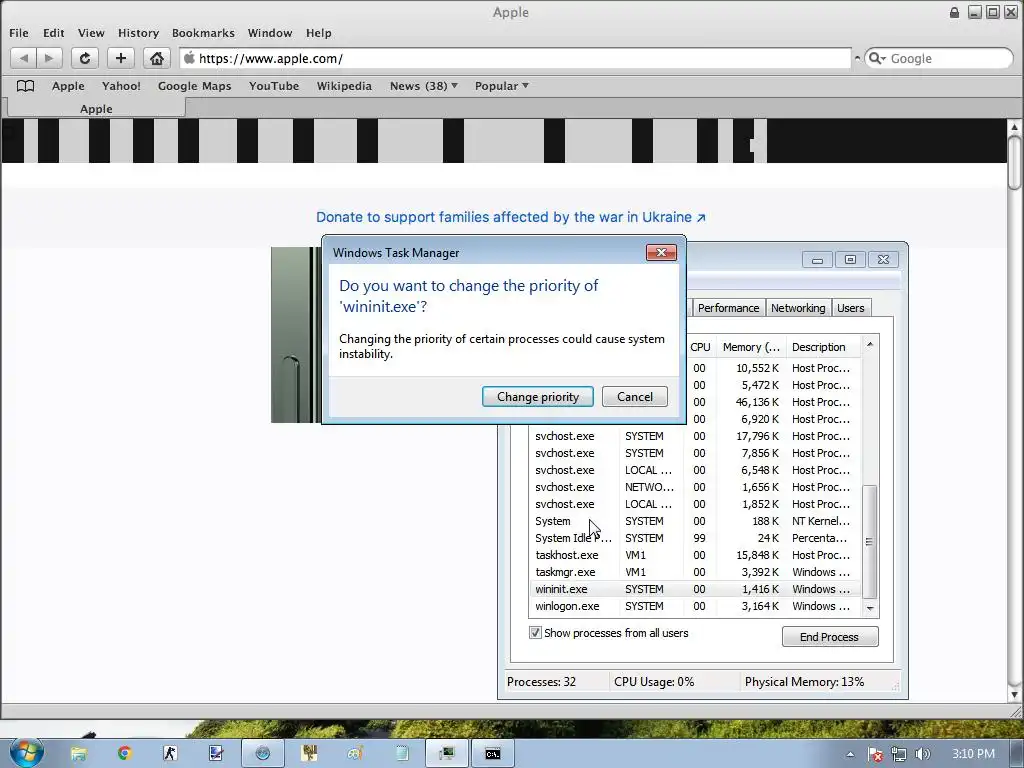The image size is (1024, 768).
Task: Sort by the Memory column header
Action: 751,347
